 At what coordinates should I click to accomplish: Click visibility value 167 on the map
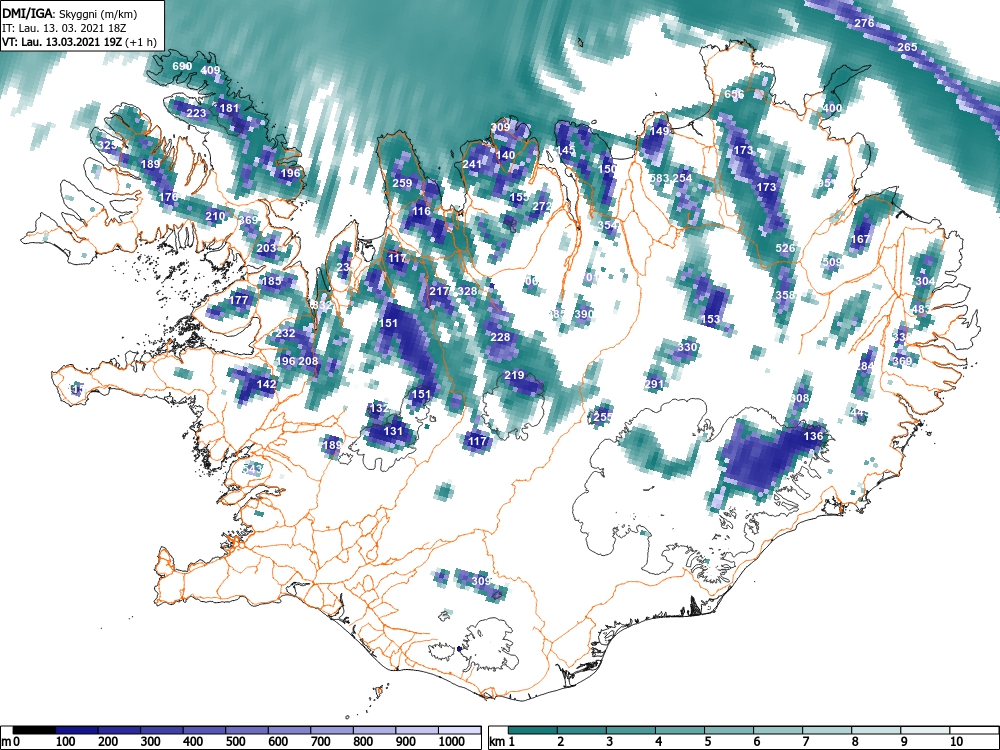click(x=860, y=239)
